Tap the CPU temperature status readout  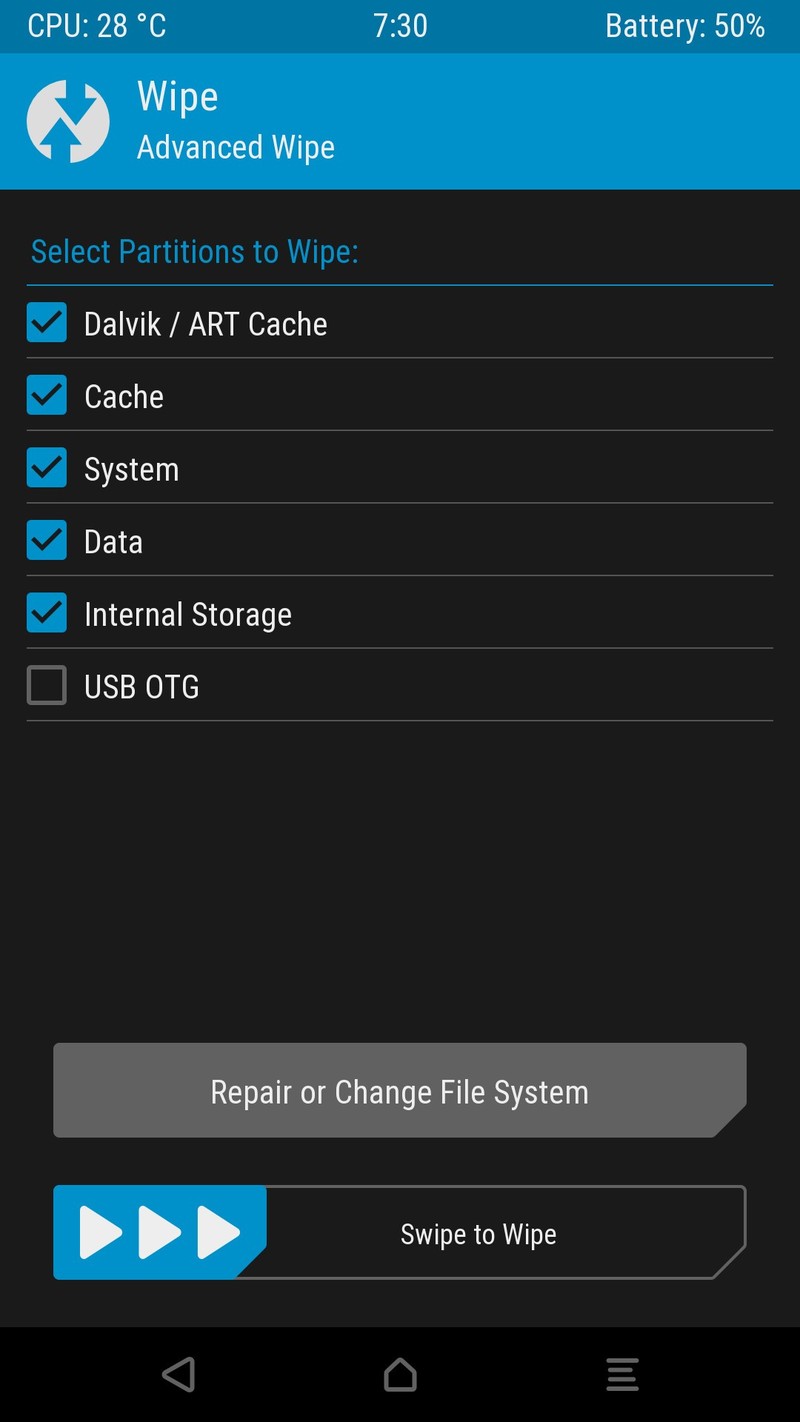pyautogui.click(x=97, y=26)
